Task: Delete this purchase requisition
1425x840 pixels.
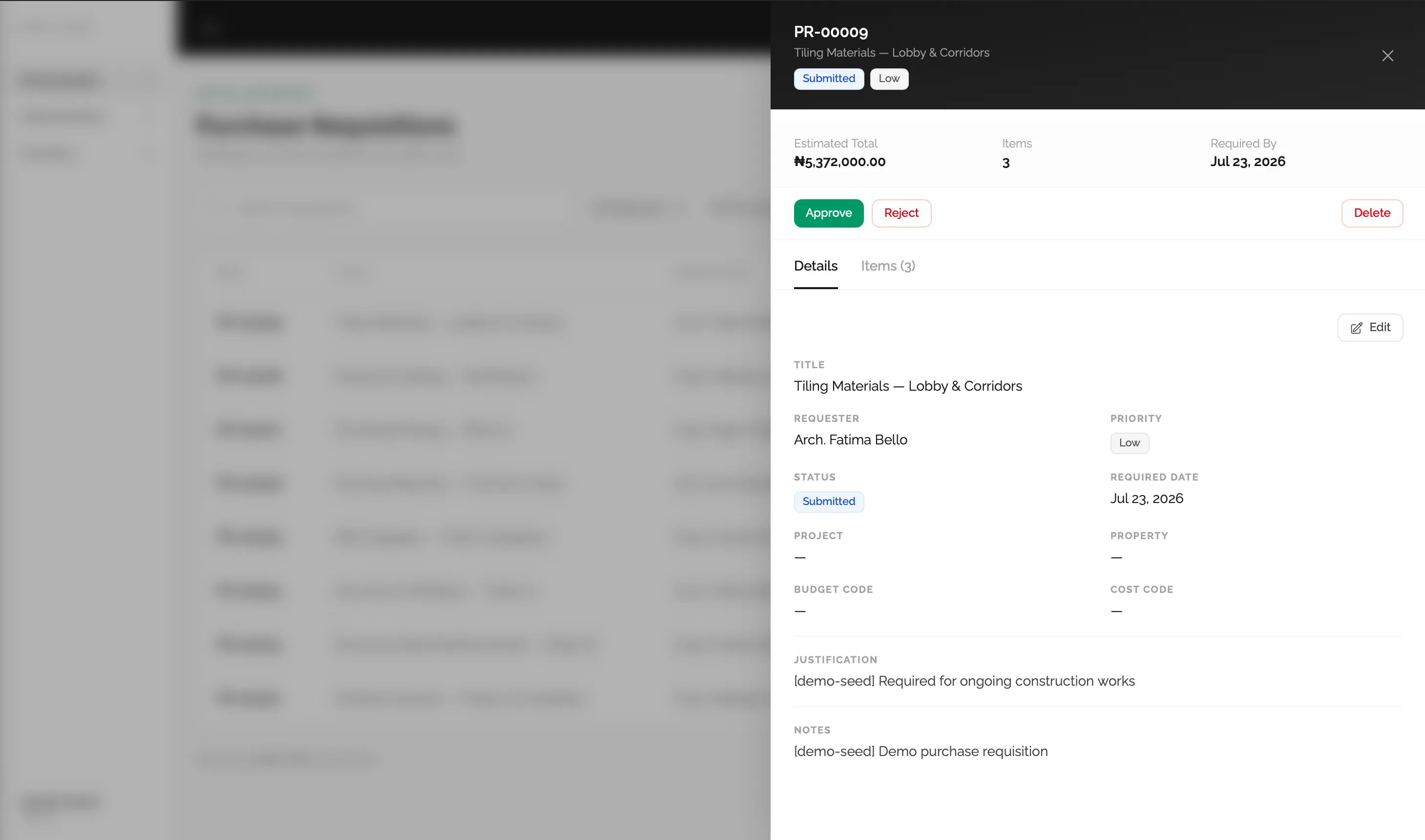Action: [x=1372, y=213]
